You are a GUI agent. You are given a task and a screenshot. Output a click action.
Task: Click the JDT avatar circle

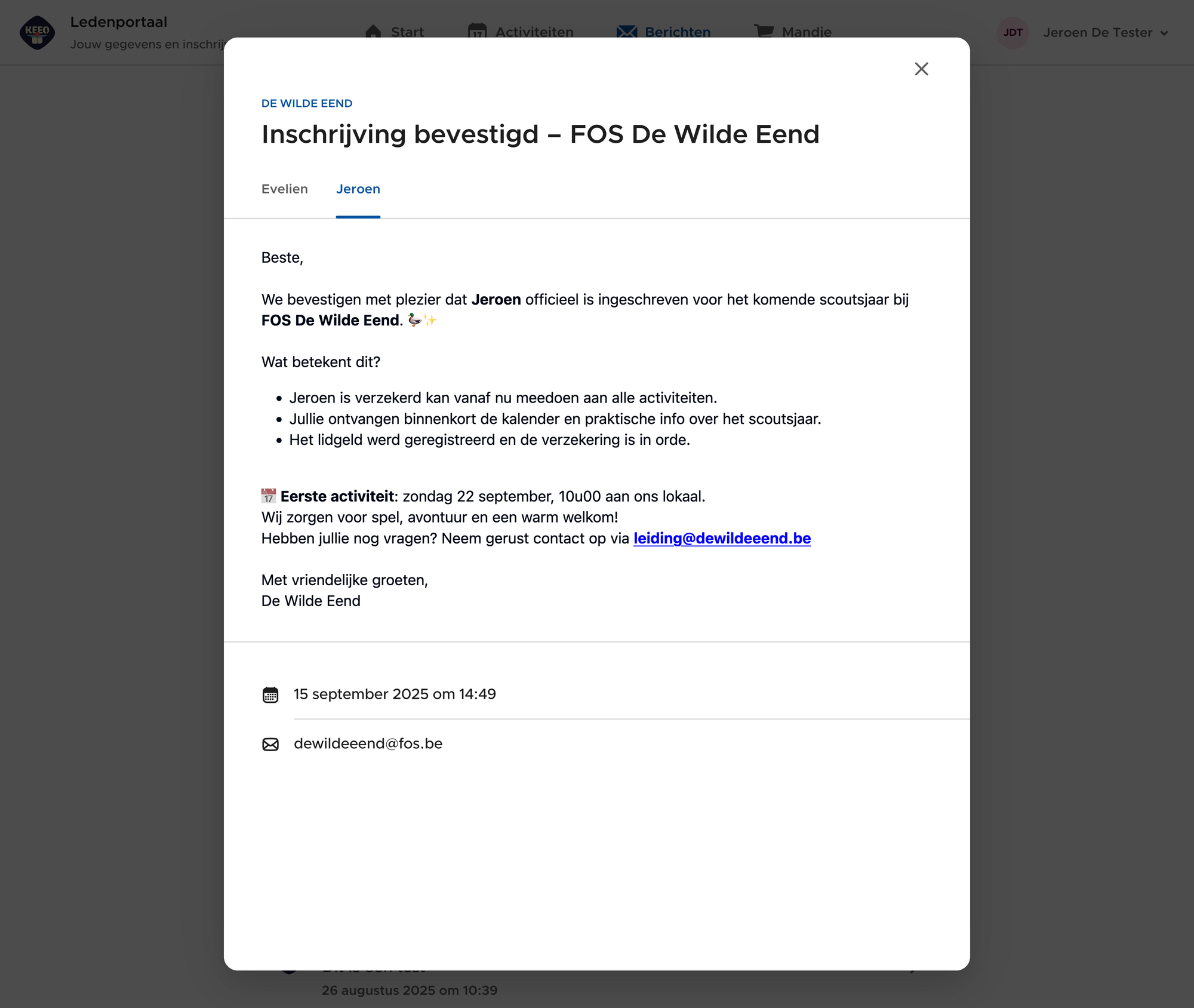(x=1013, y=32)
